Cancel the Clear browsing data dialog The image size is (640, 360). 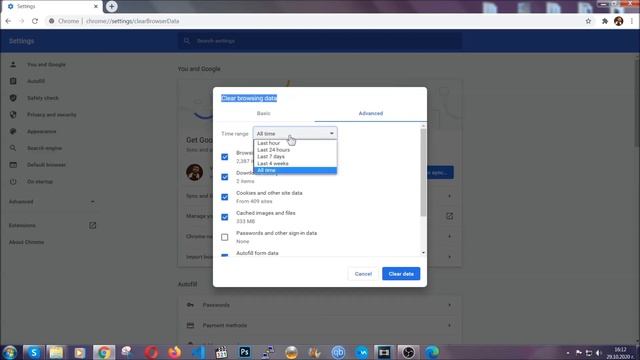point(363,274)
